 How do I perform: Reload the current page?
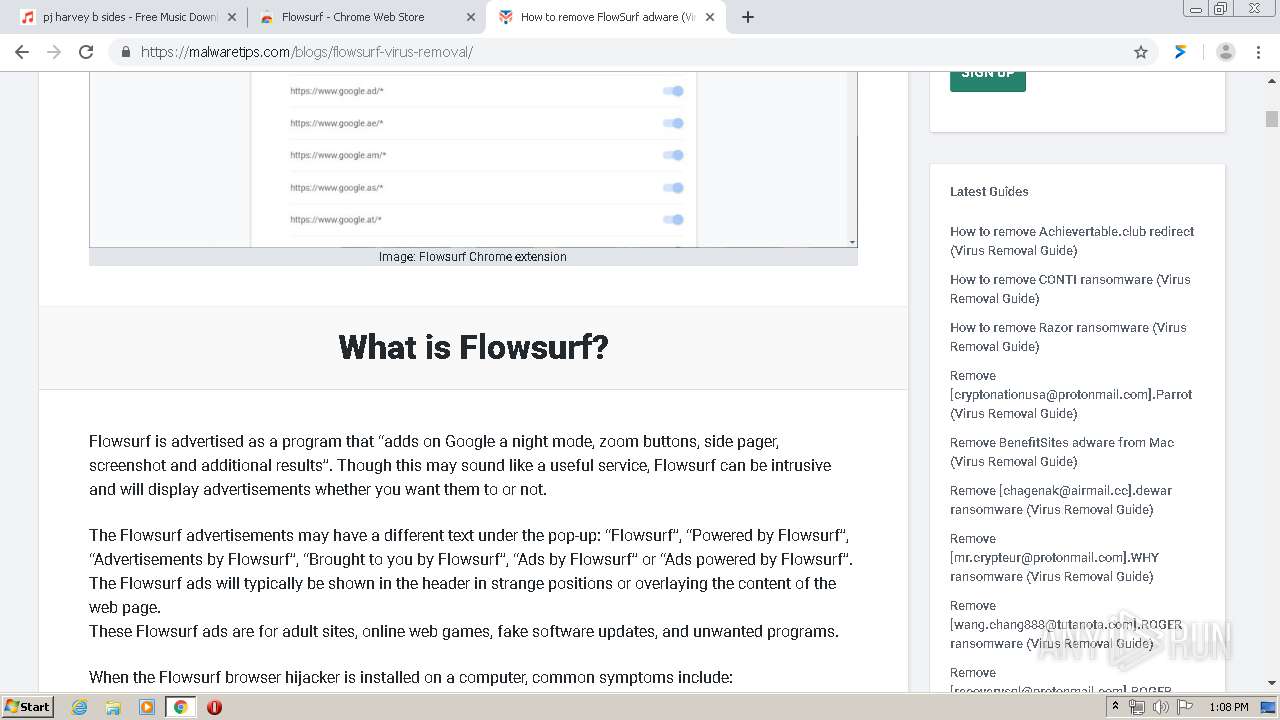click(x=86, y=52)
